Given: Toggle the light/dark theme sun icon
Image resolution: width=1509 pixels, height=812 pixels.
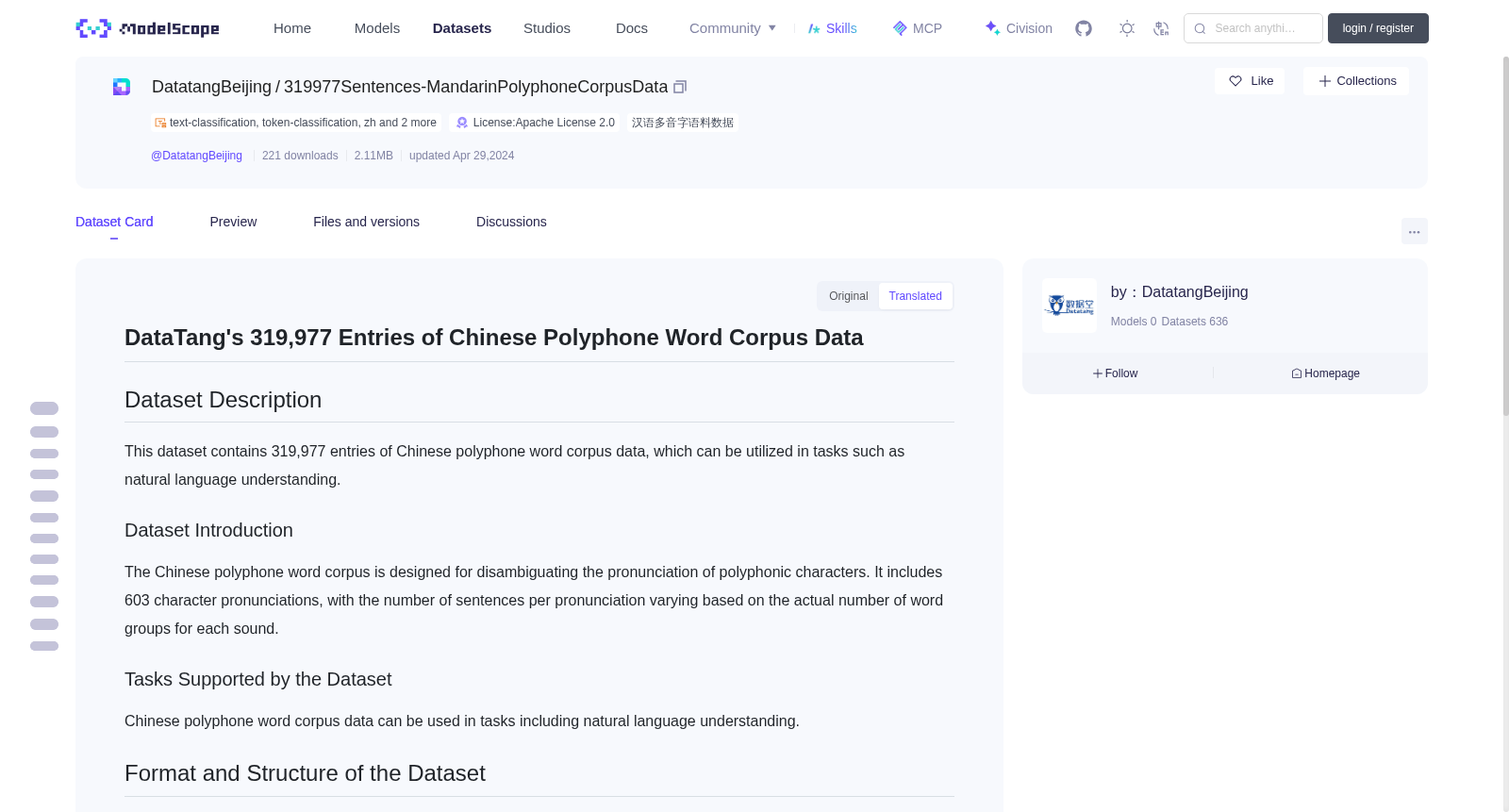Looking at the screenshot, I should tap(1127, 28).
